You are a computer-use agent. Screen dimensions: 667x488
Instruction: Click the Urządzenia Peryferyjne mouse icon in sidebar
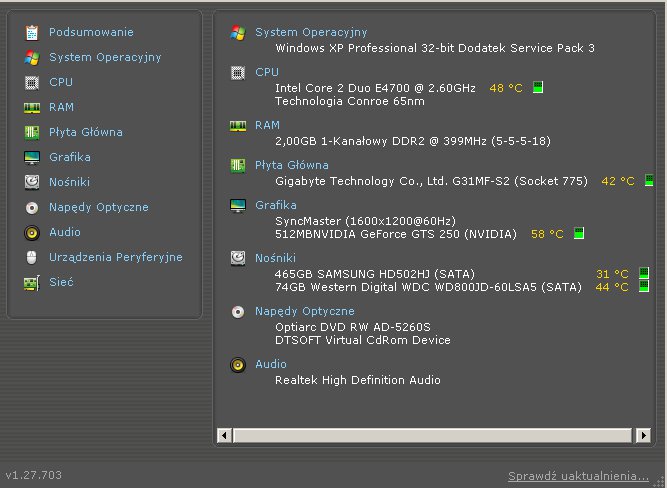[x=32, y=257]
